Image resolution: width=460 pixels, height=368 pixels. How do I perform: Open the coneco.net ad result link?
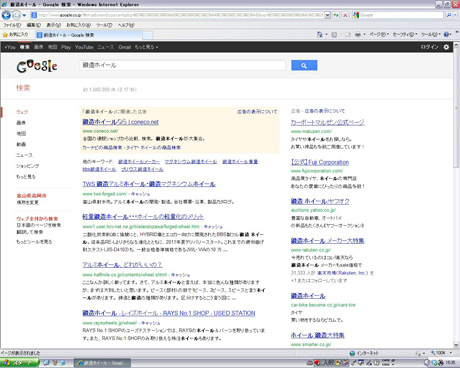pos(120,122)
